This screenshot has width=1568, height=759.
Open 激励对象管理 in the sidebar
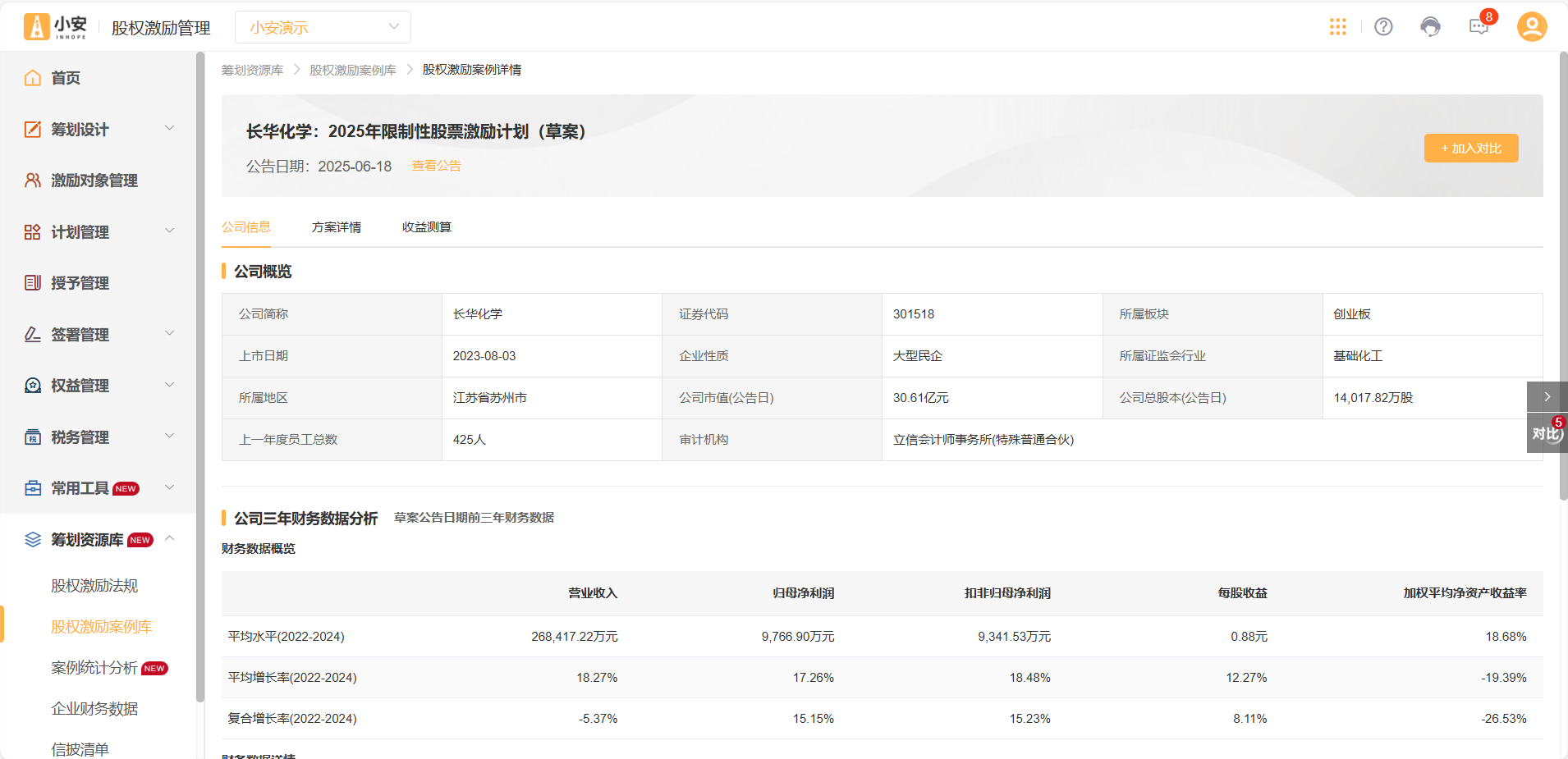point(94,181)
